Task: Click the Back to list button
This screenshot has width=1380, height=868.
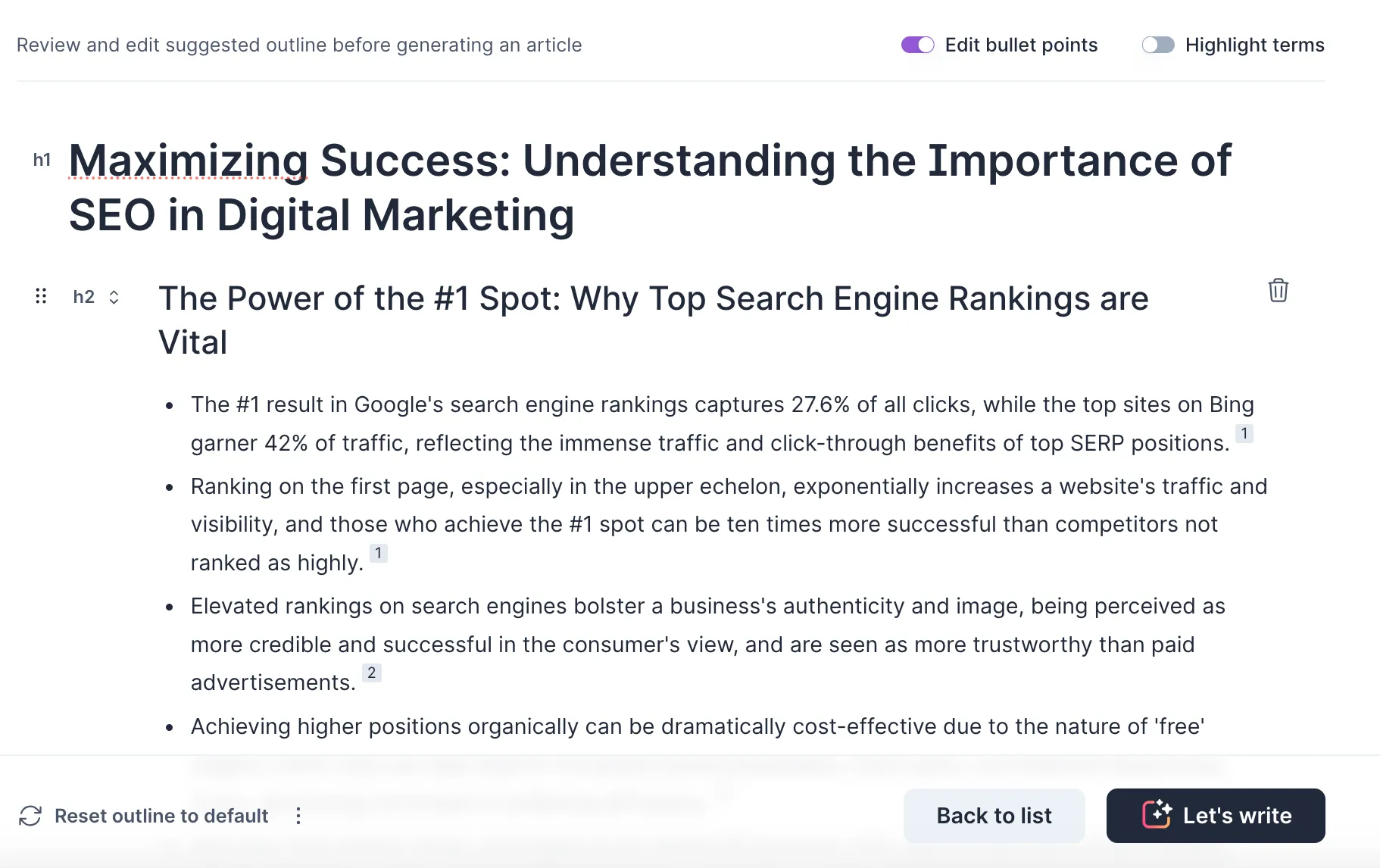Action: tap(994, 816)
